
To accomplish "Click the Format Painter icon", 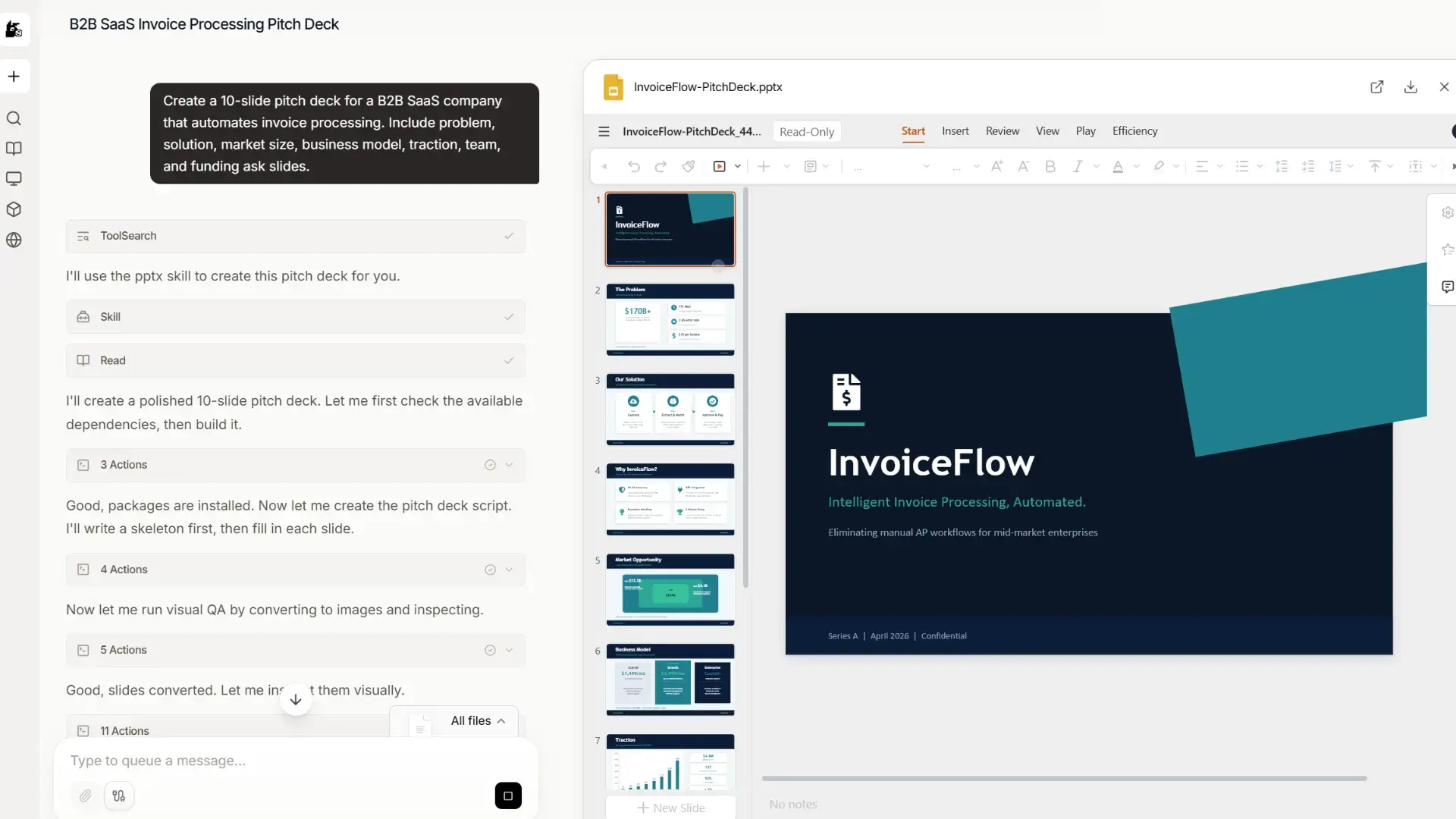I will pyautogui.click(x=689, y=166).
